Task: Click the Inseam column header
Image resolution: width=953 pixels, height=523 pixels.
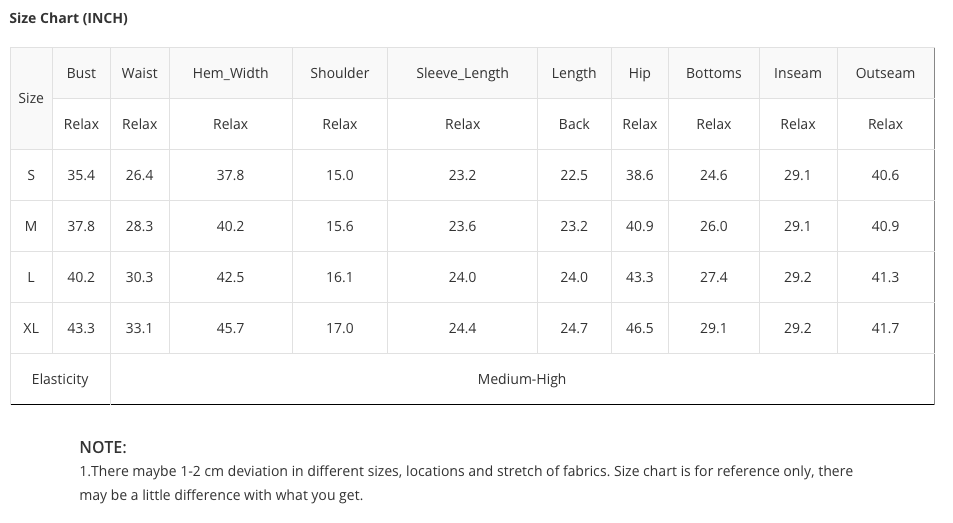Action: tap(797, 73)
